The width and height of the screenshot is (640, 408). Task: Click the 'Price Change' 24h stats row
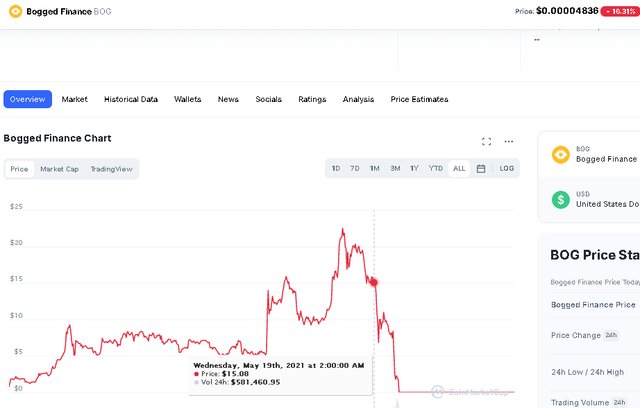(x=595, y=335)
